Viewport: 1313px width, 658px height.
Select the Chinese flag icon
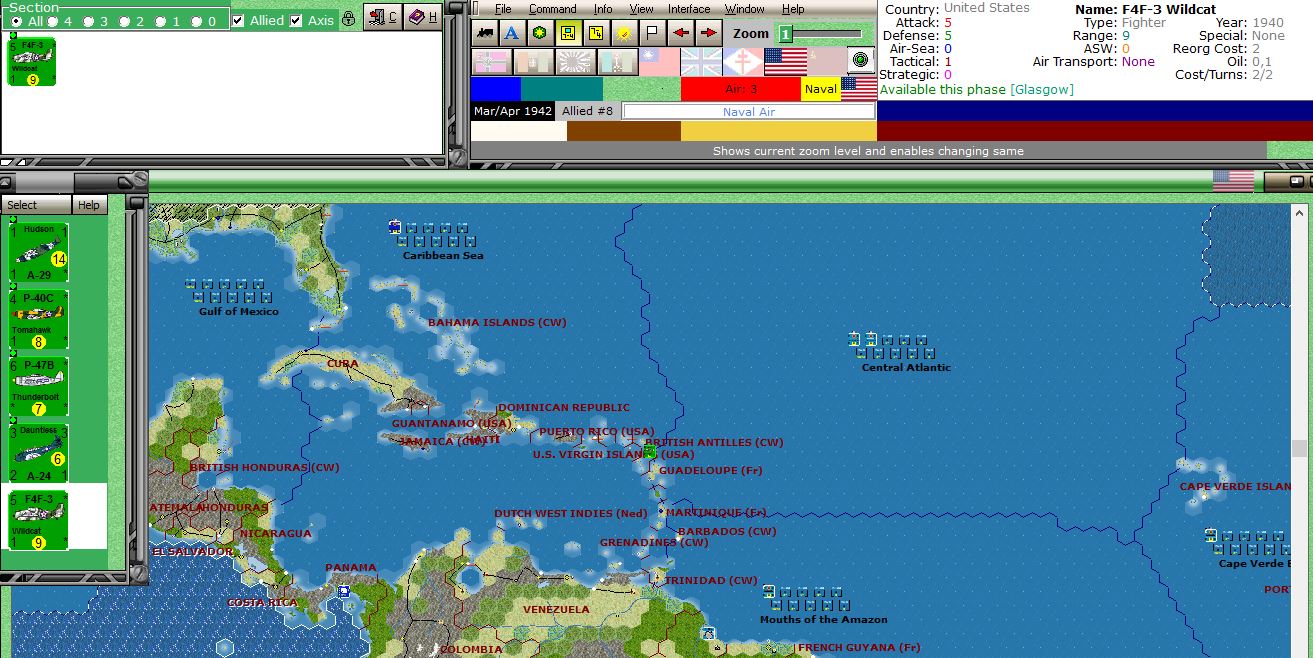pos(660,62)
